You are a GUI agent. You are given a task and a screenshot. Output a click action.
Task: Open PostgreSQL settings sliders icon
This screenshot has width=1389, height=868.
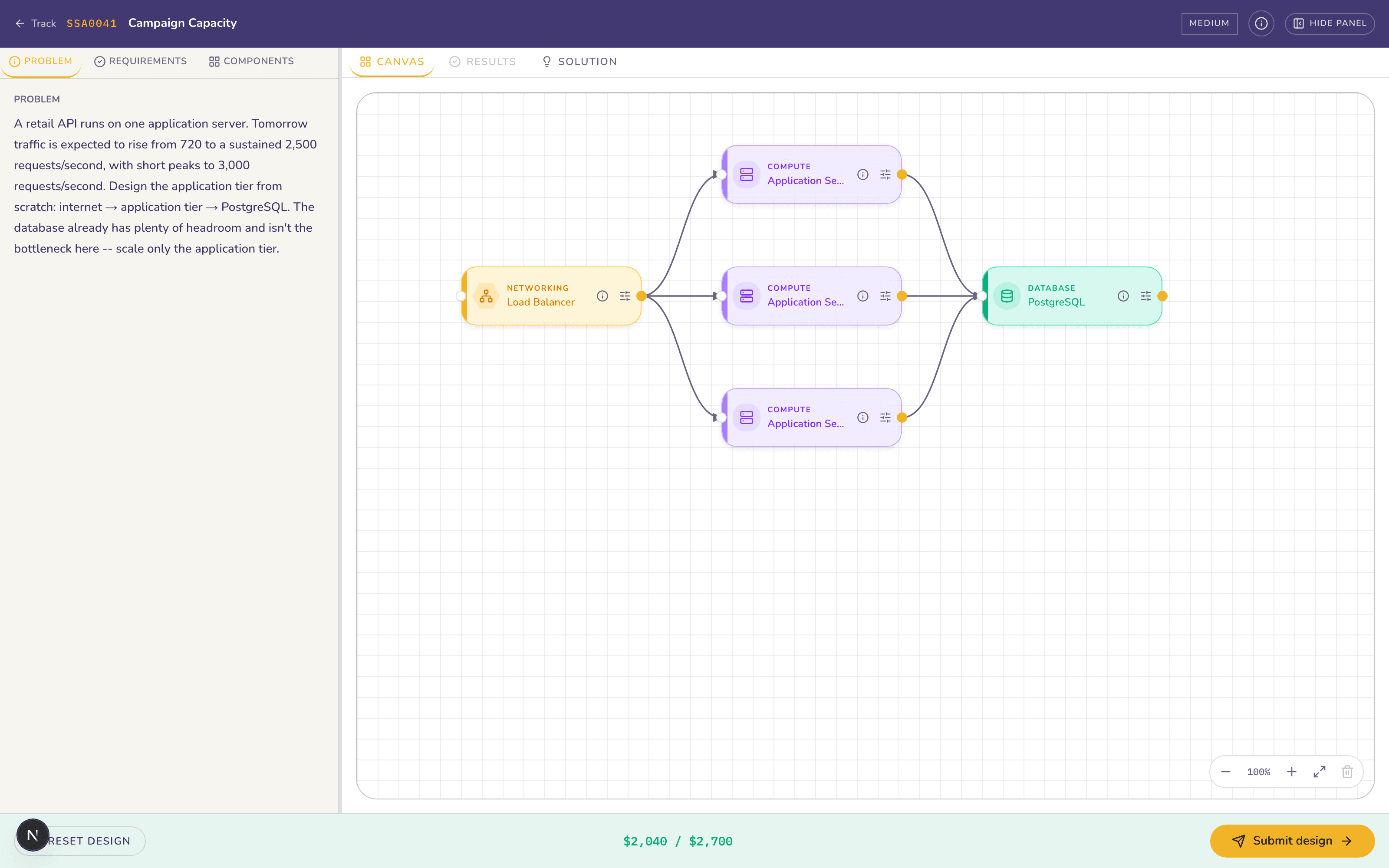tap(1146, 296)
